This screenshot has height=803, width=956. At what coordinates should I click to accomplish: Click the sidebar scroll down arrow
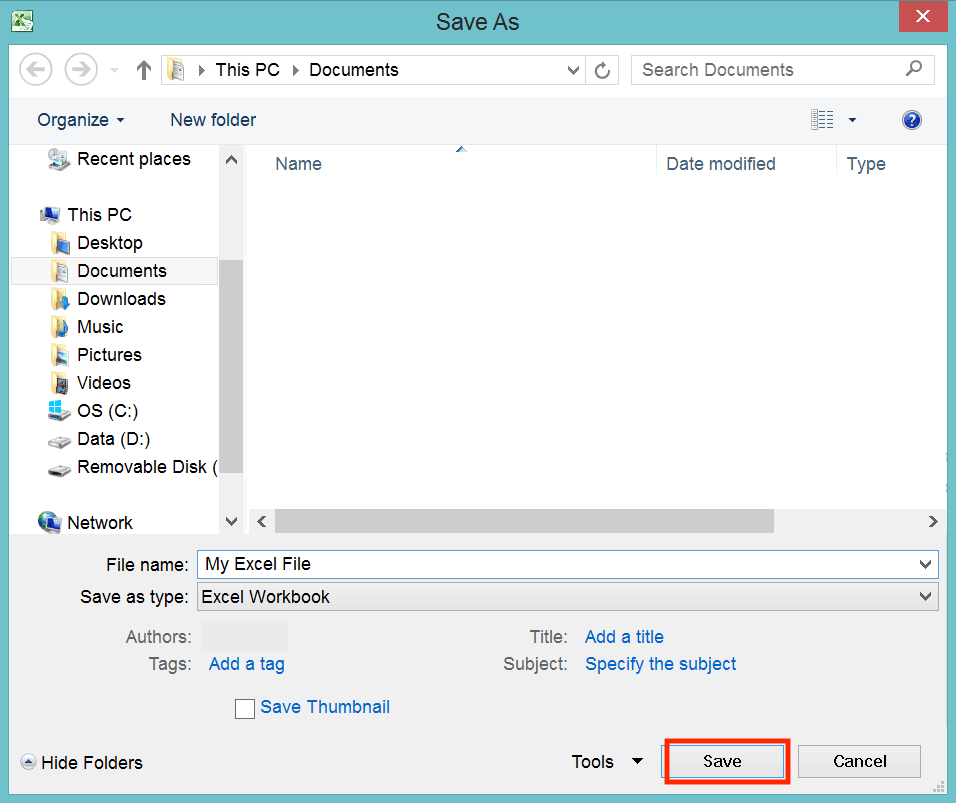pyautogui.click(x=231, y=521)
